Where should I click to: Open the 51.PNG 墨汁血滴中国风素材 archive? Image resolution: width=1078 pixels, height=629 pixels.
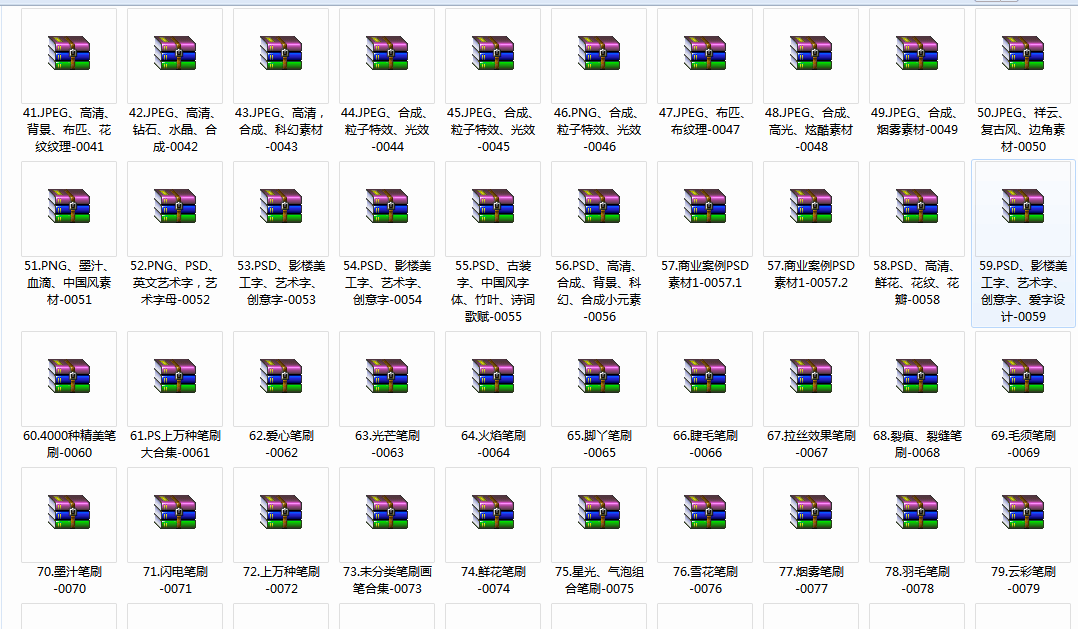[x=68, y=208]
